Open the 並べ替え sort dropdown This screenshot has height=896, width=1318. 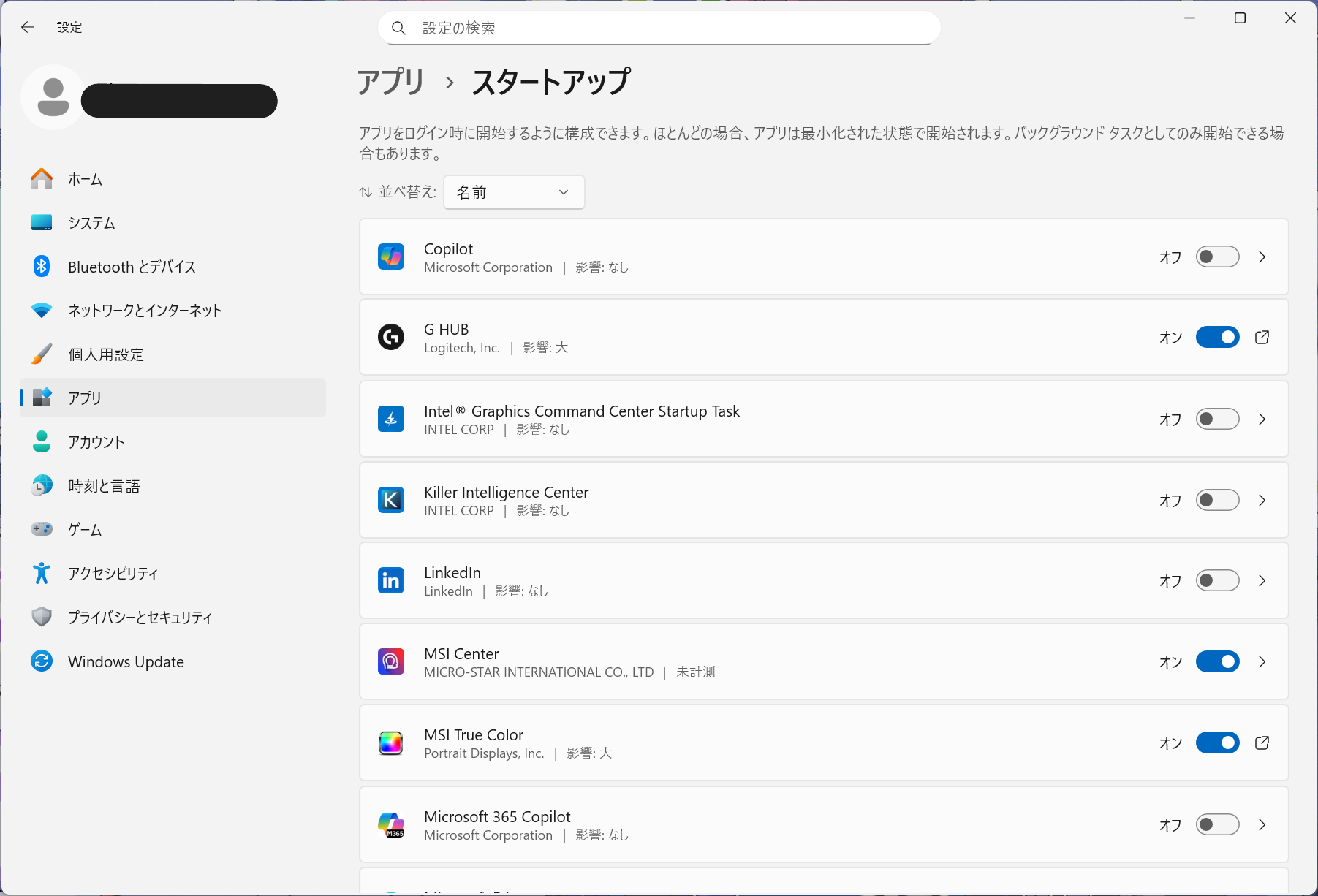pyautogui.click(x=513, y=192)
